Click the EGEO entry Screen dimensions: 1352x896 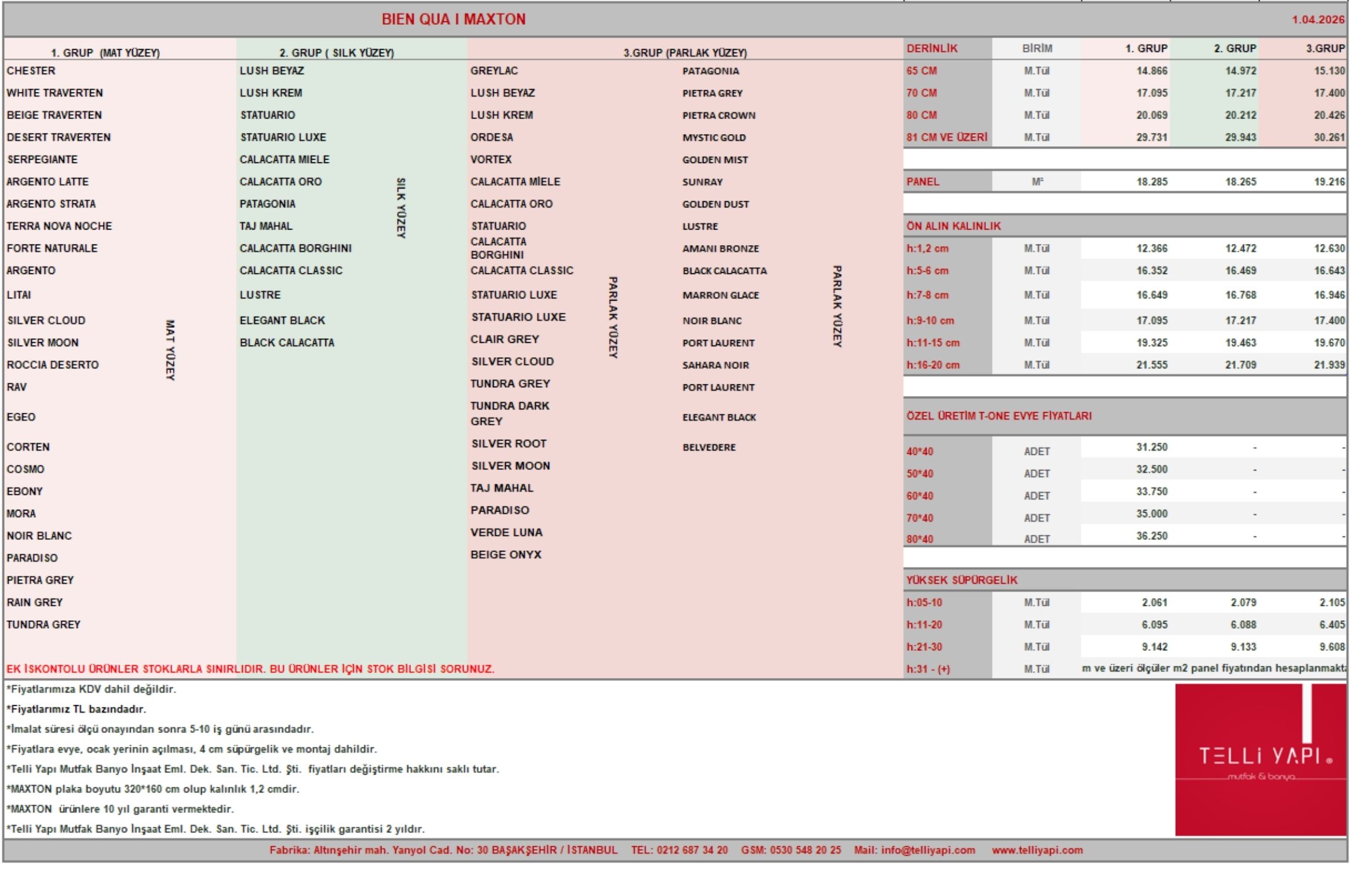[21, 417]
